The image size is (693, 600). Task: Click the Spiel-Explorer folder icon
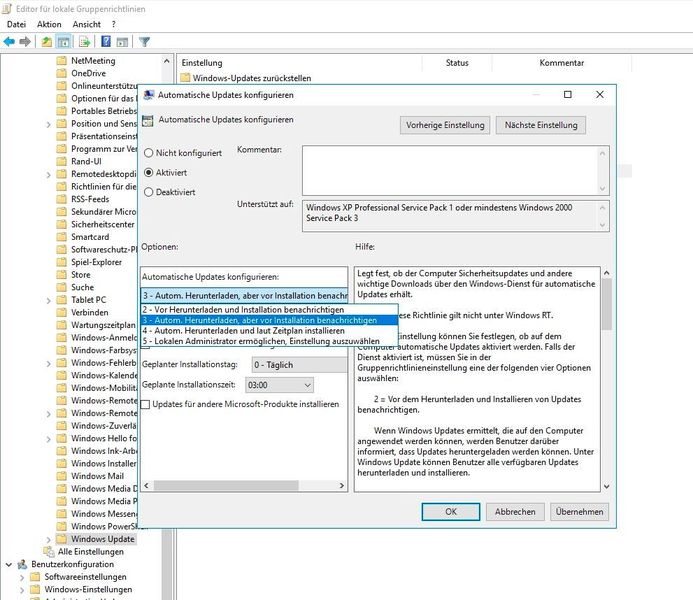pyautogui.click(x=61, y=262)
